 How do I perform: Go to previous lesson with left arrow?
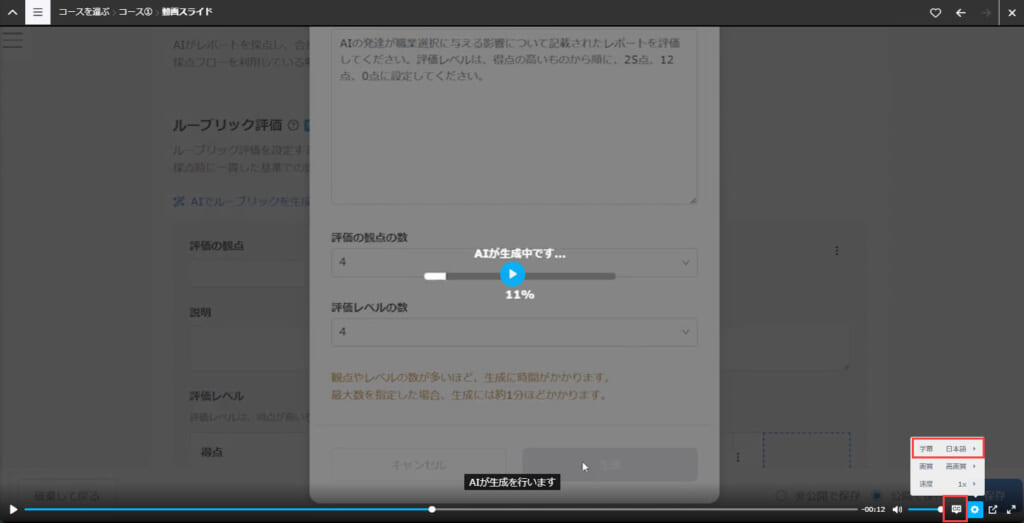coord(961,13)
